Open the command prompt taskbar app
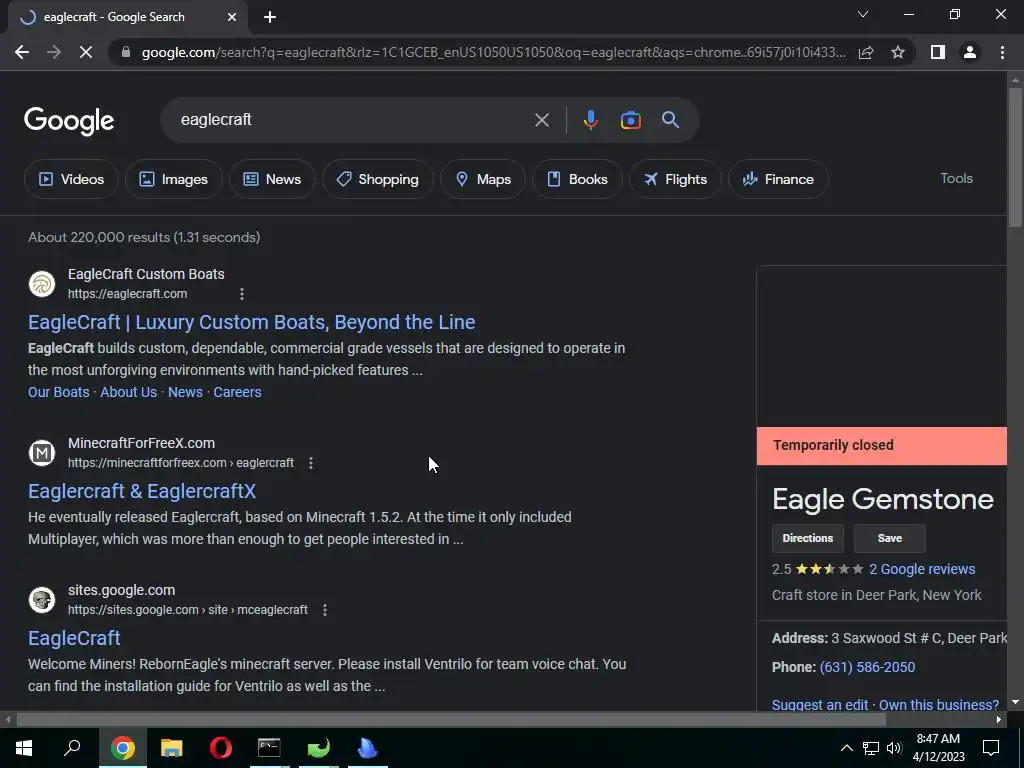The width and height of the screenshot is (1024, 768). [269, 748]
